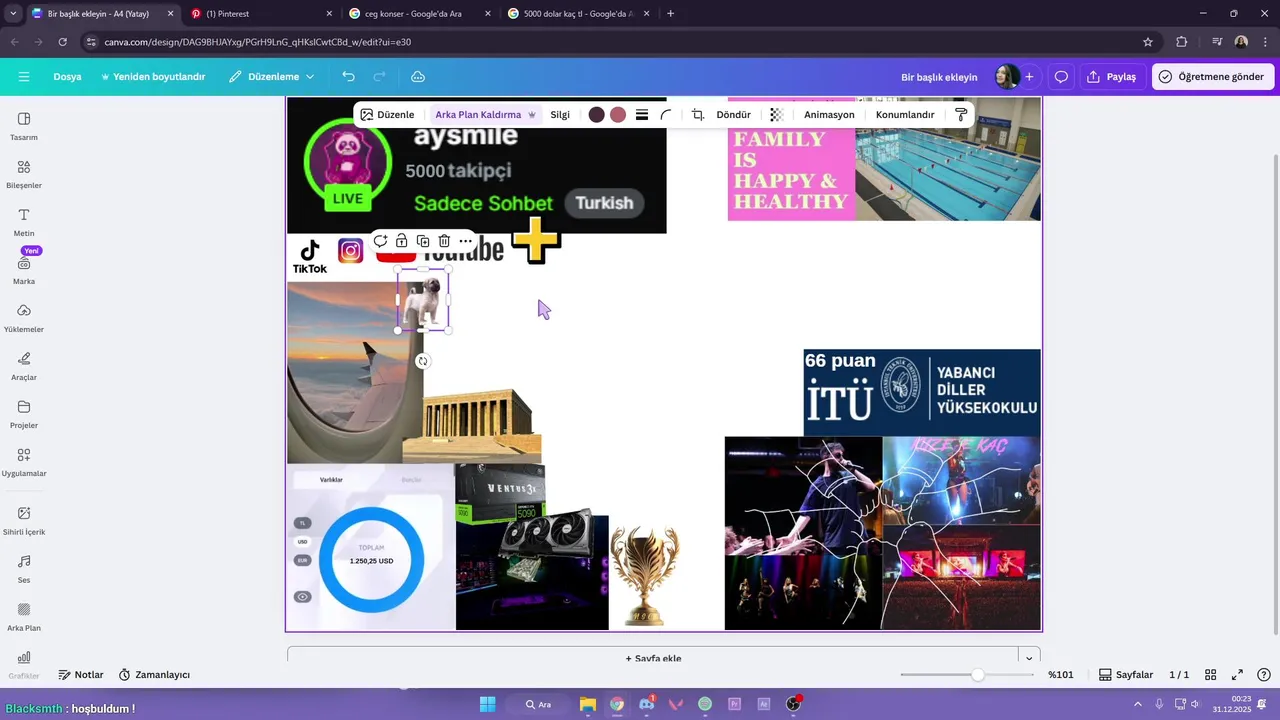The image size is (1280, 720).
Task: Click Öğretmene gönder button
Action: tap(1211, 77)
